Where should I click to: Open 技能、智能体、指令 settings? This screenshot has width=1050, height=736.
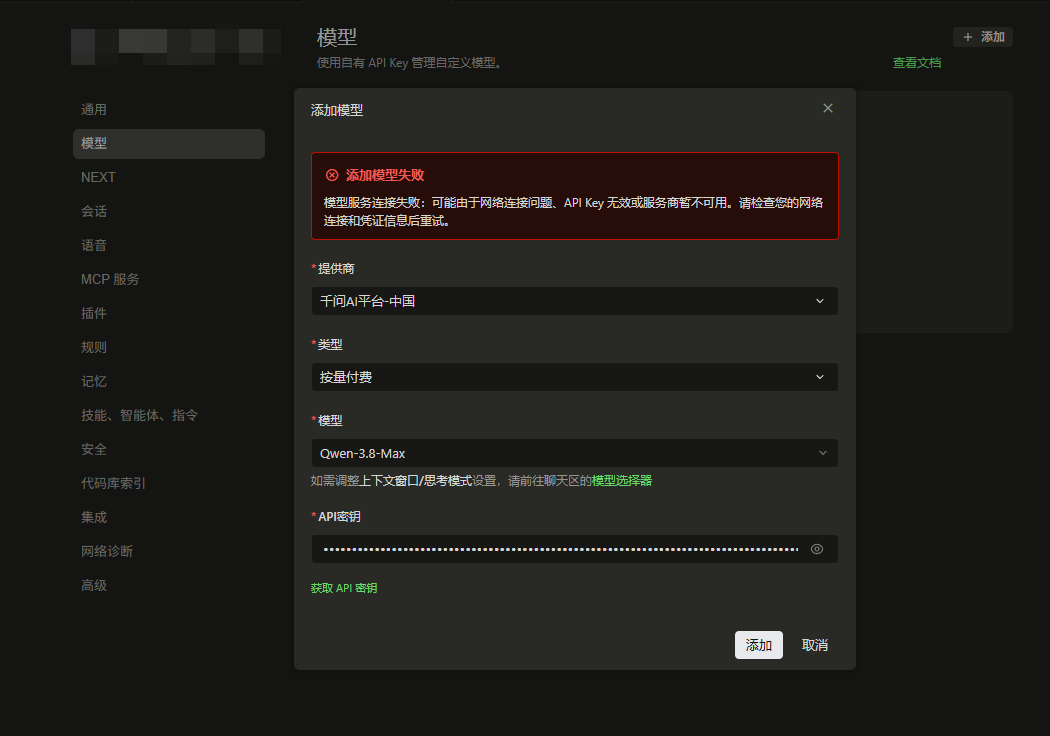click(x=139, y=416)
